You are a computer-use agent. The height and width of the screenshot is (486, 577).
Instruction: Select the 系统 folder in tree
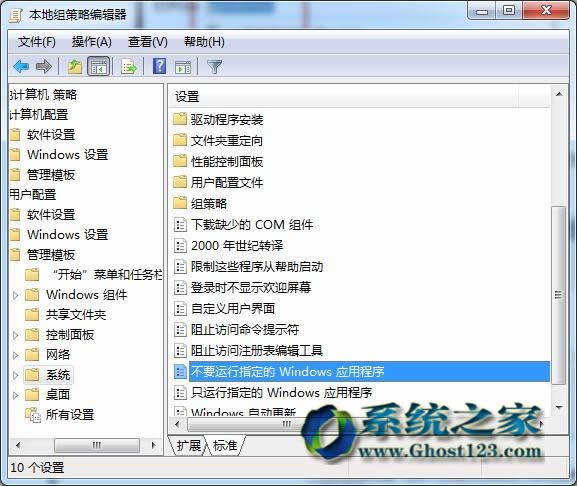click(x=58, y=375)
